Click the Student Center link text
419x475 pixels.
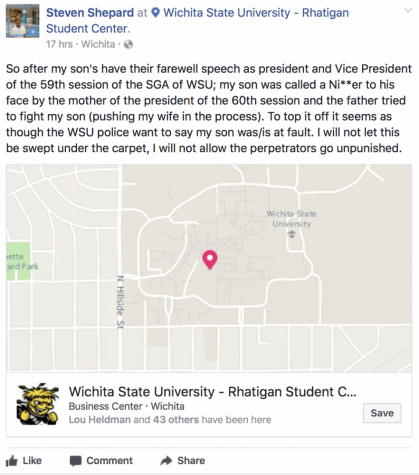click(x=88, y=29)
